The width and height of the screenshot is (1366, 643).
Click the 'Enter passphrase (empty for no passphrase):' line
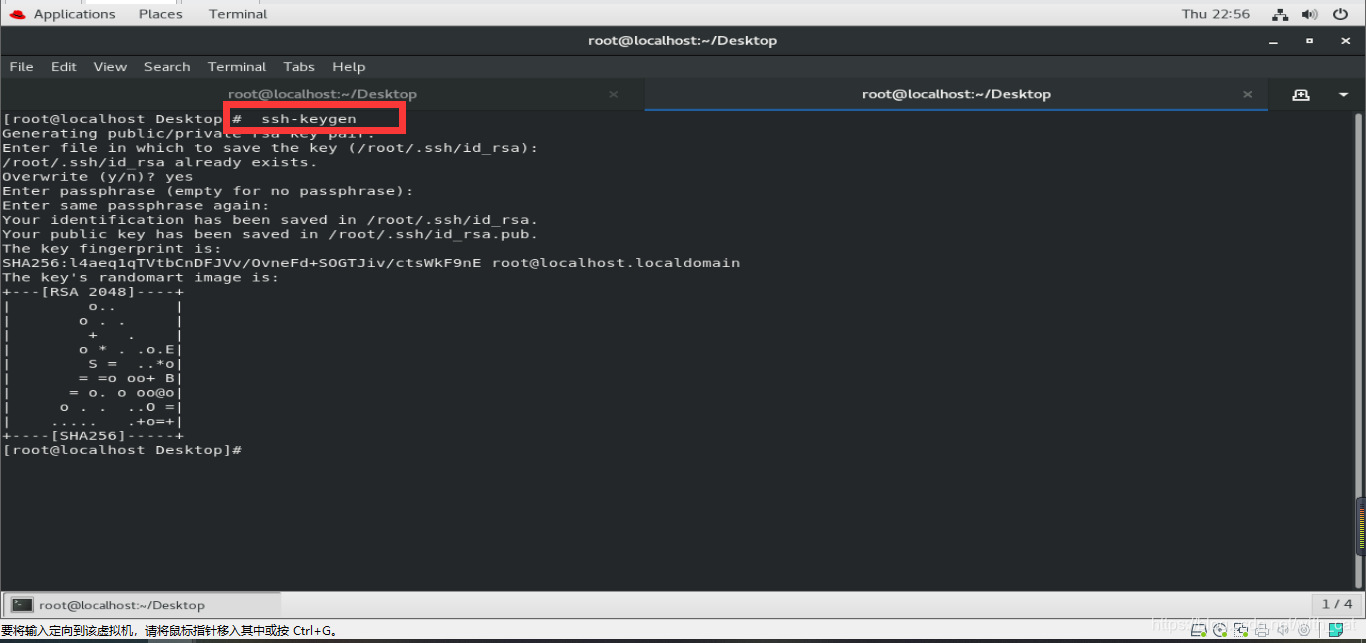pos(208,191)
